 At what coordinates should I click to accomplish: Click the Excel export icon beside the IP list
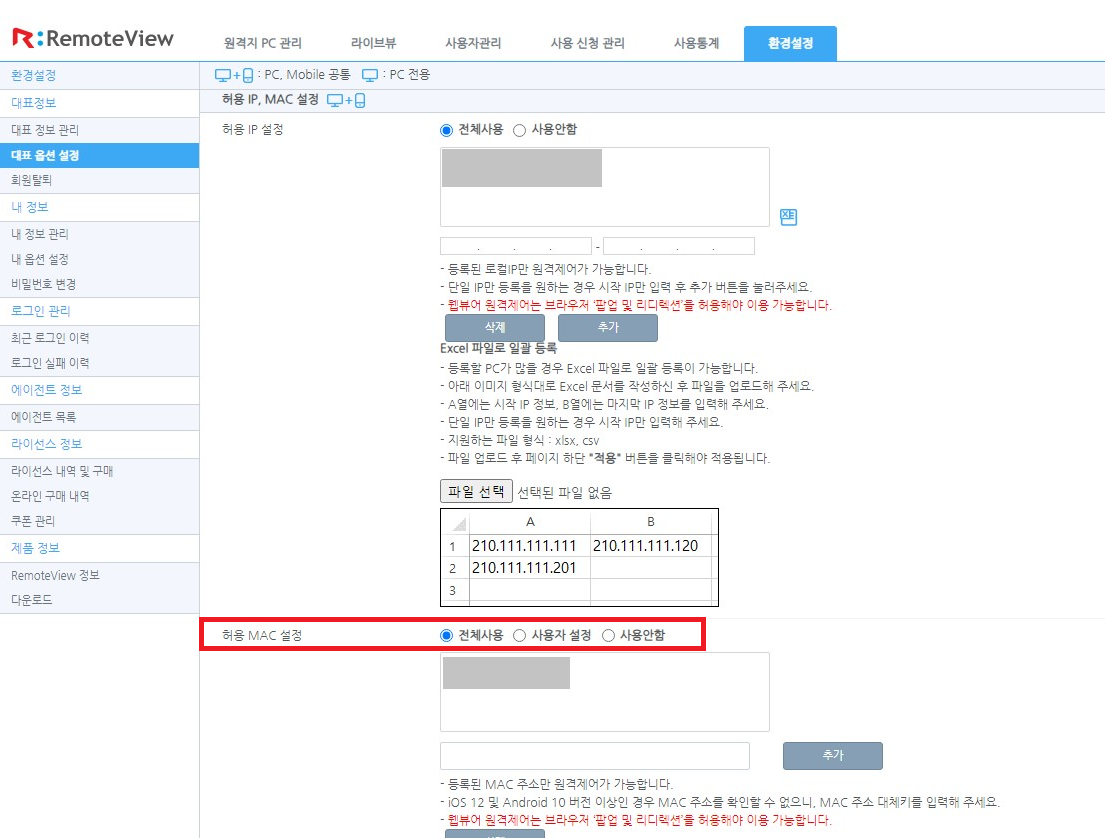pos(788,216)
